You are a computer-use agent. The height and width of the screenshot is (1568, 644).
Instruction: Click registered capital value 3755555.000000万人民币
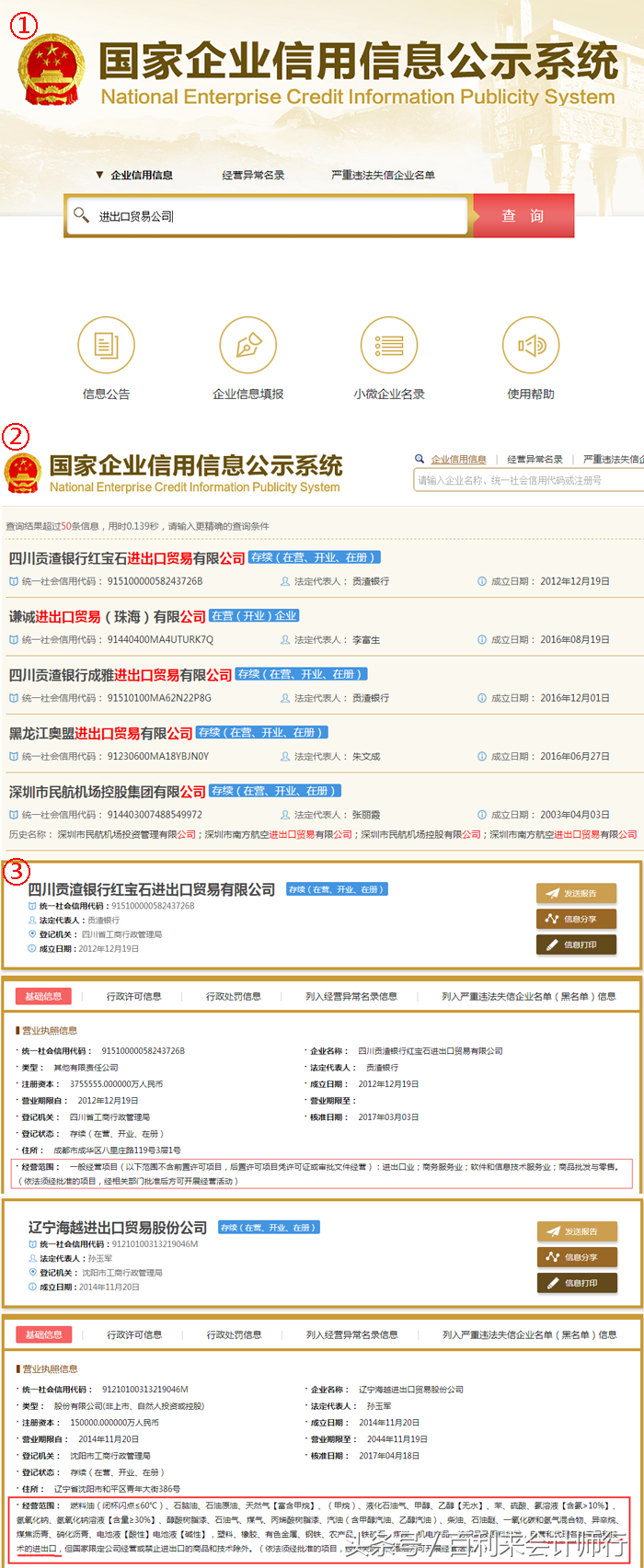(x=116, y=1084)
